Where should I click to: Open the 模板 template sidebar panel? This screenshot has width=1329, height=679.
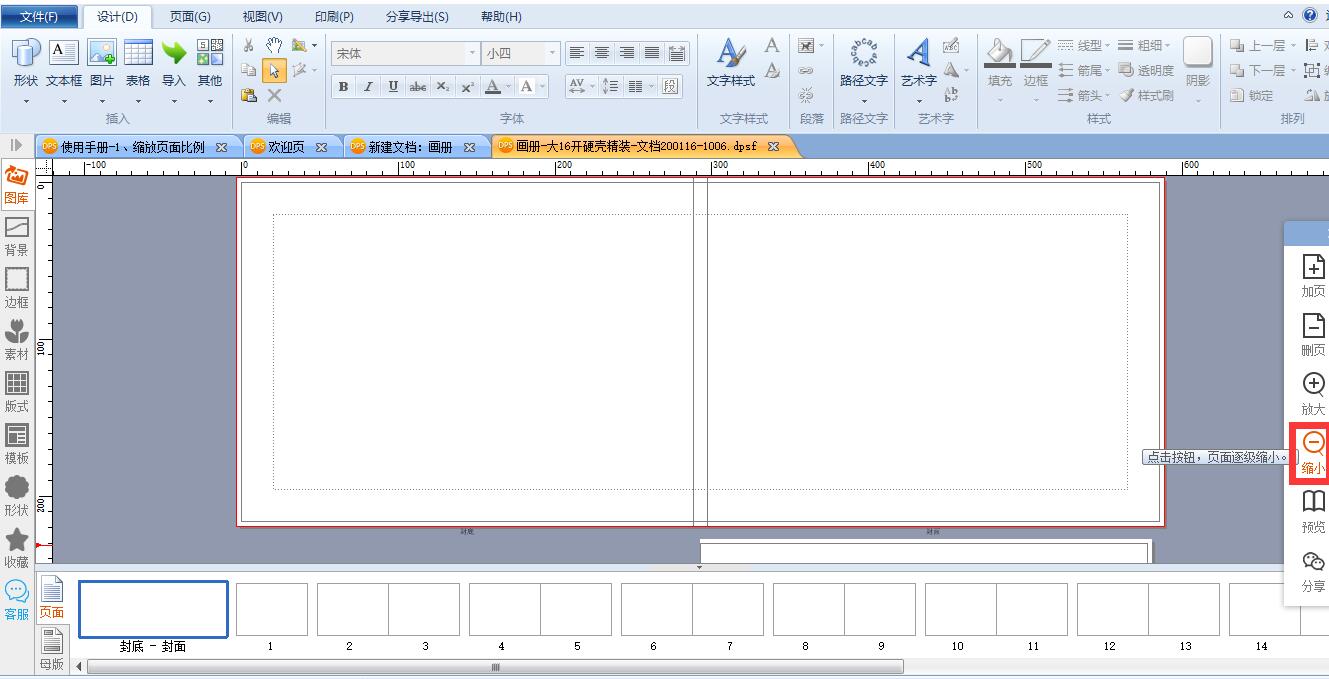coord(17,445)
